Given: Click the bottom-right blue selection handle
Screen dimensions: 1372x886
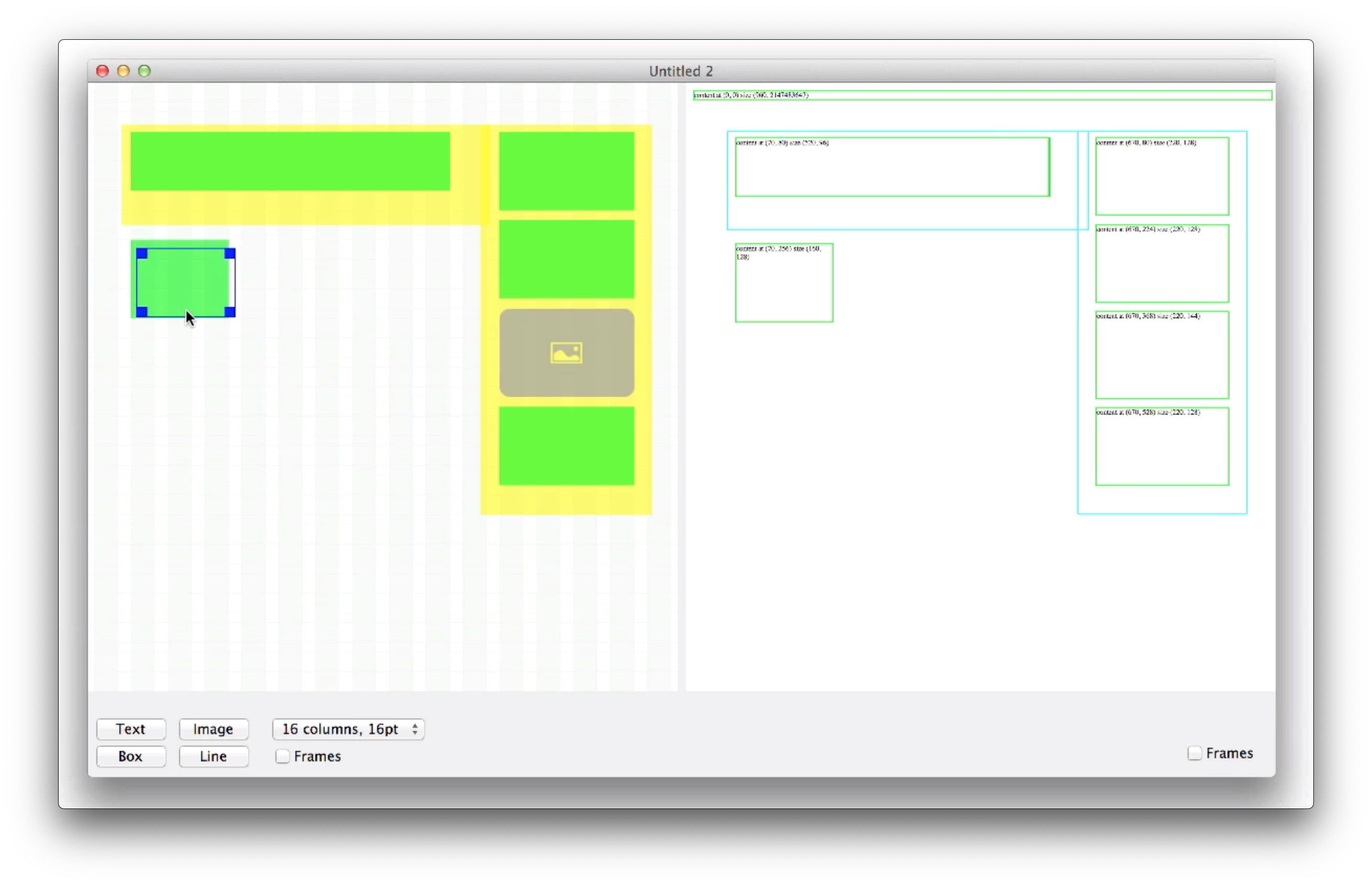Looking at the screenshot, I should coord(229,312).
